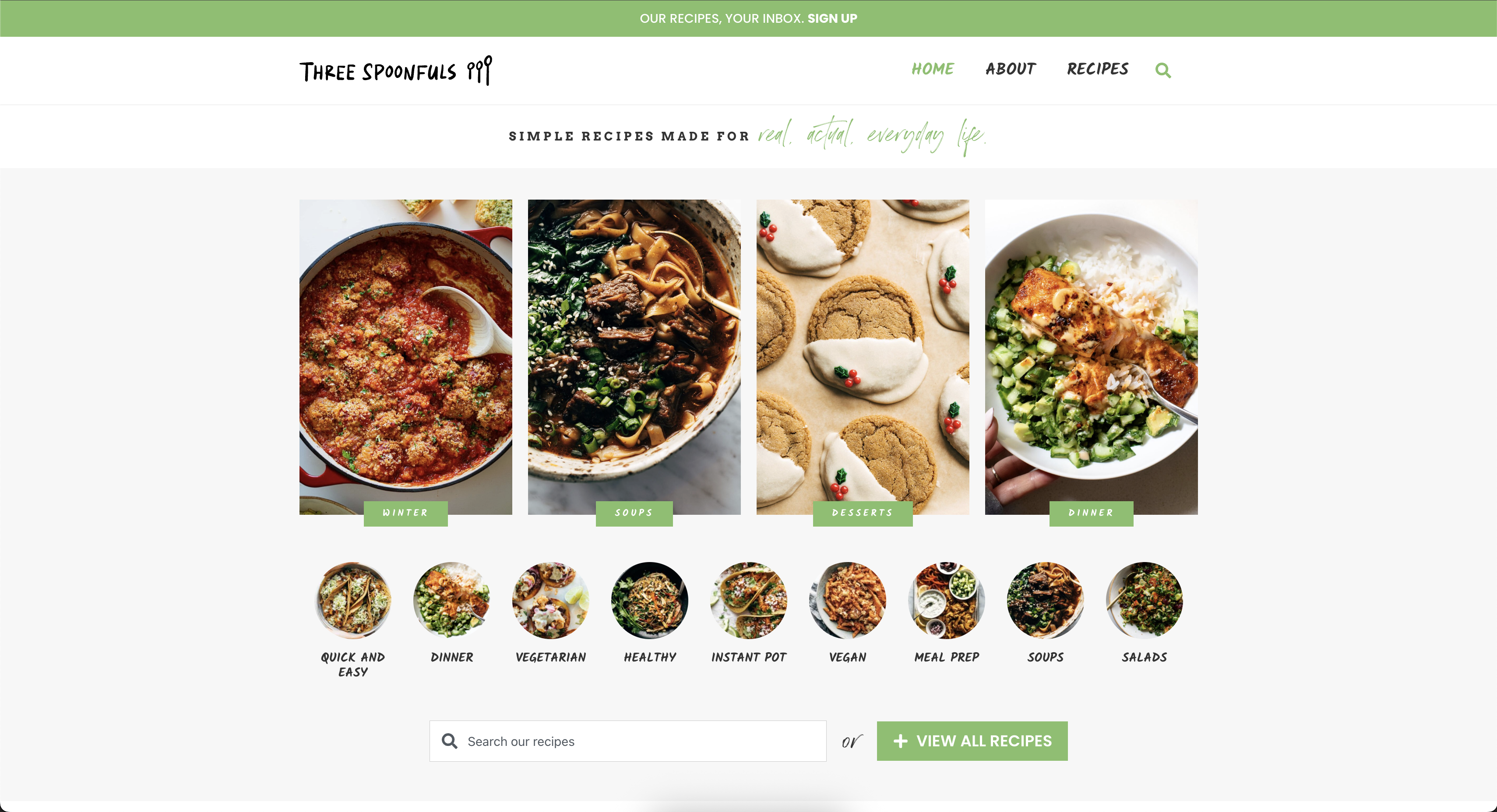This screenshot has width=1497, height=812.
Task: Click the green Dinner label tag
Action: [1091, 513]
